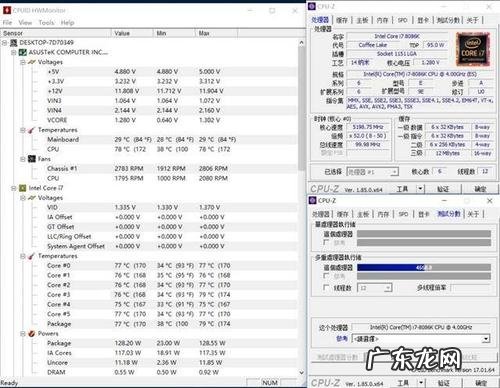Enable the 线程数 threads checkbox
This screenshot has height=388, width=500.
tap(326, 288)
